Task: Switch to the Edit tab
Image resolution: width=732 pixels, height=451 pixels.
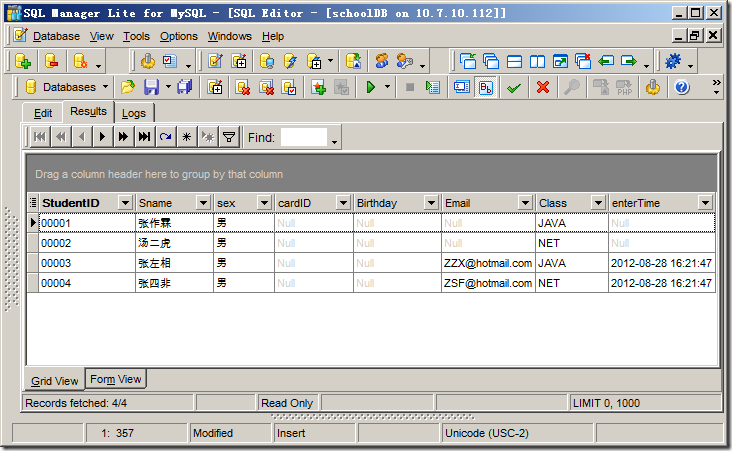Action: tap(43, 113)
